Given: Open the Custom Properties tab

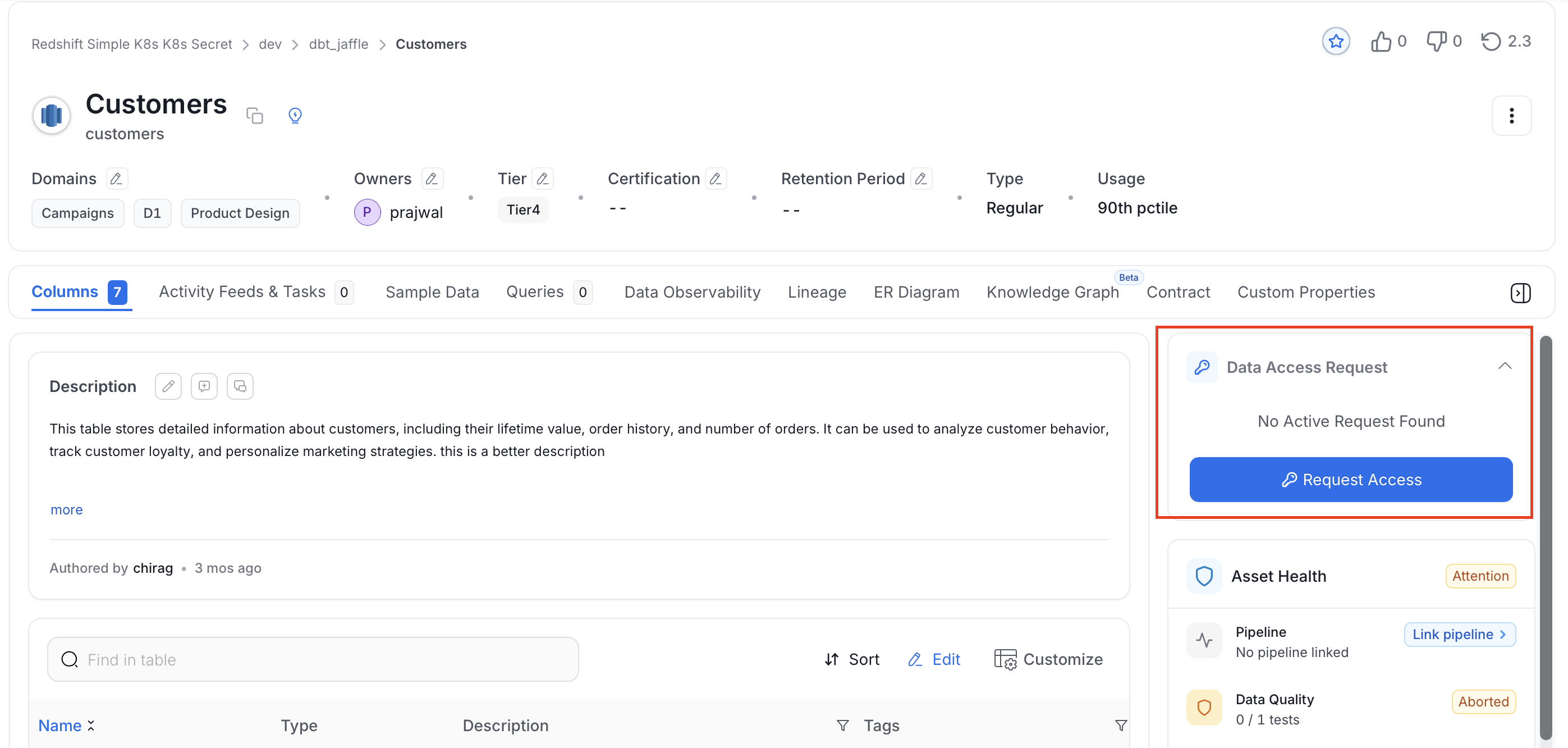Looking at the screenshot, I should [1306, 293].
